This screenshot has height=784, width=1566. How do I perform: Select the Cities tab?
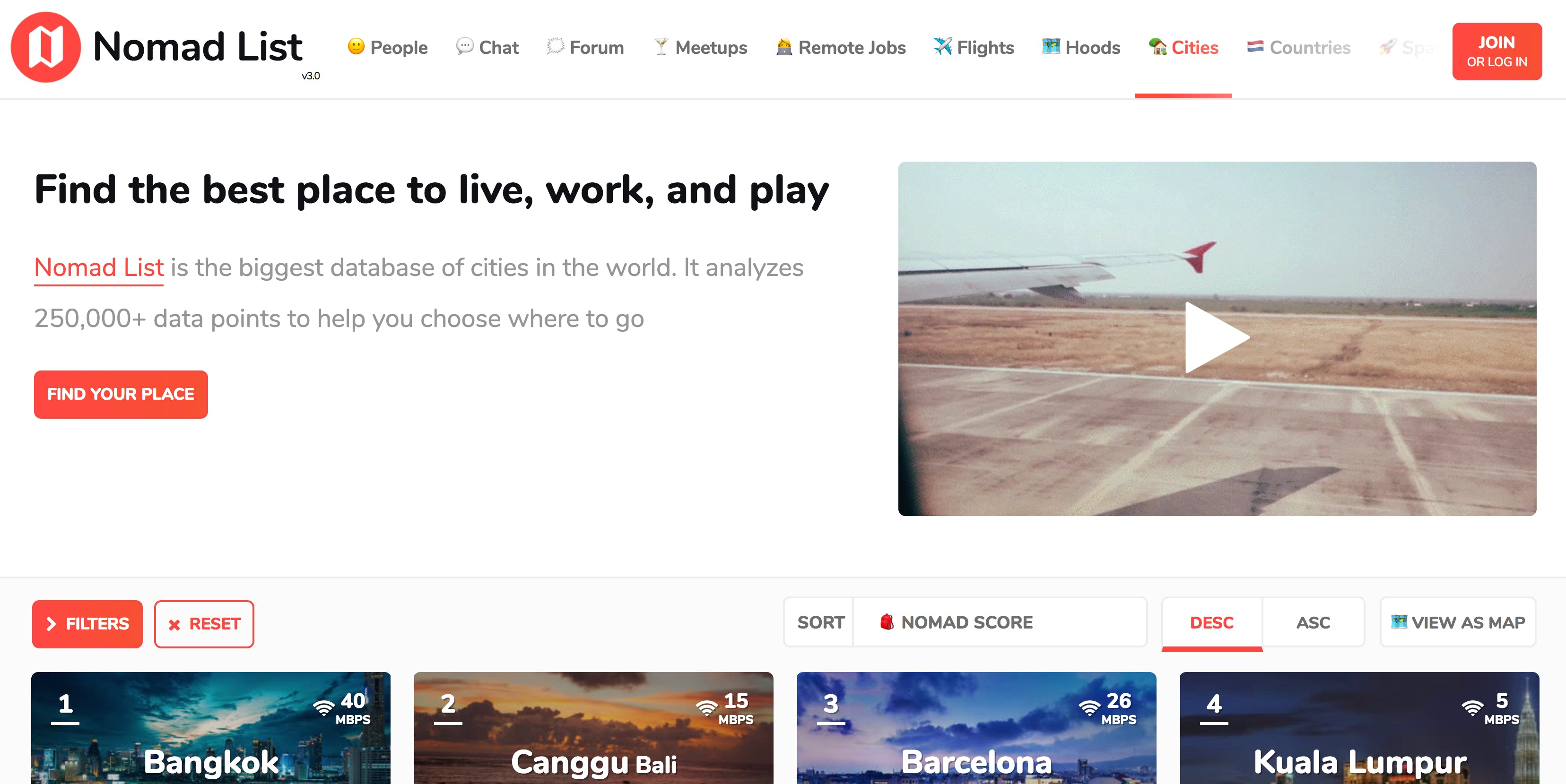[x=1183, y=47]
